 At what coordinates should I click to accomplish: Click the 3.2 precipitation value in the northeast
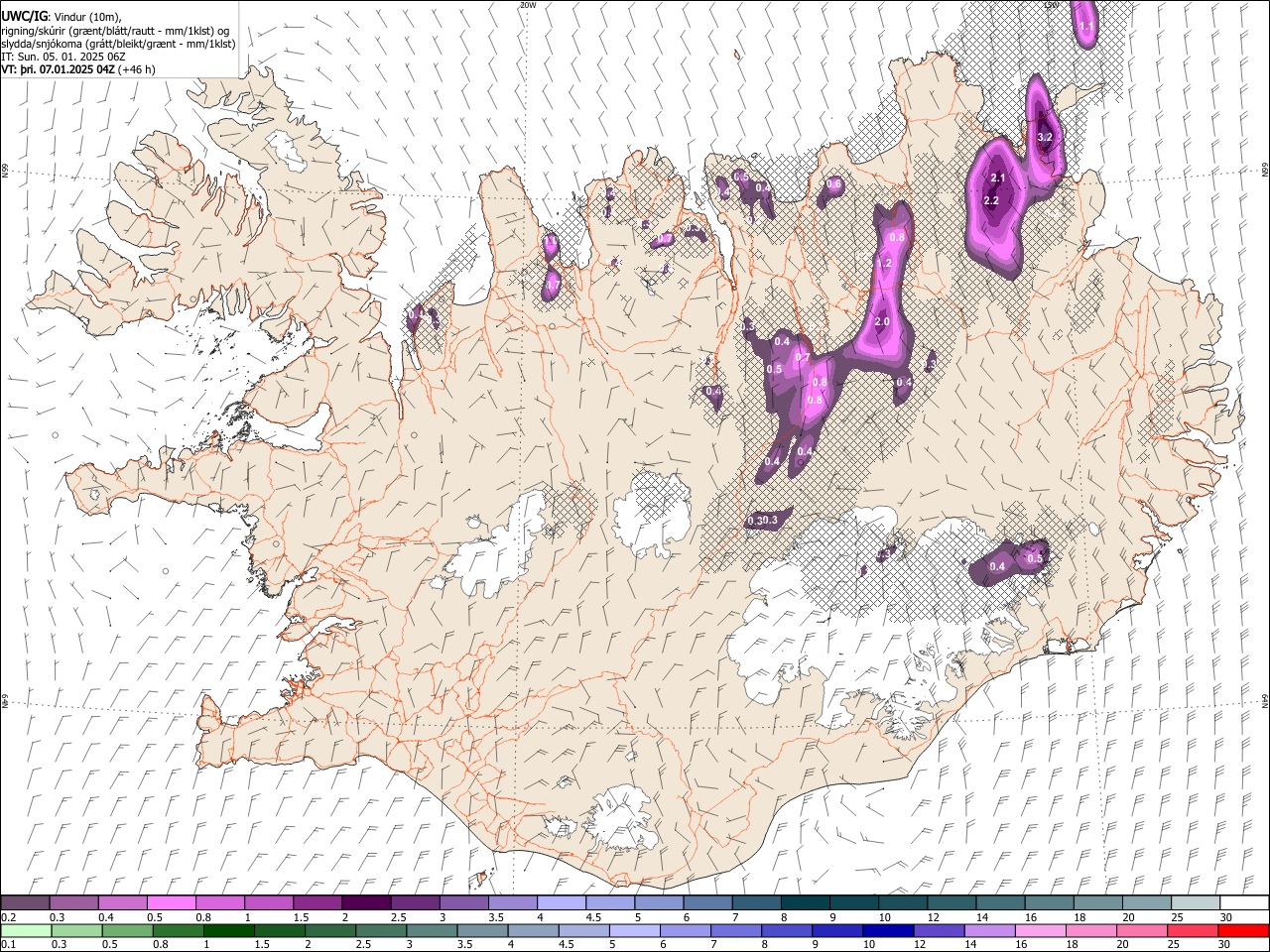point(1045,137)
